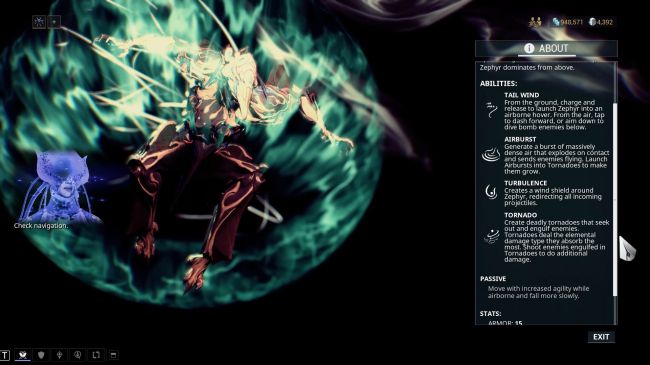The image size is (650, 365).
Task: Open the clan emblem icon in the top-left corner
Action: click(x=39, y=22)
